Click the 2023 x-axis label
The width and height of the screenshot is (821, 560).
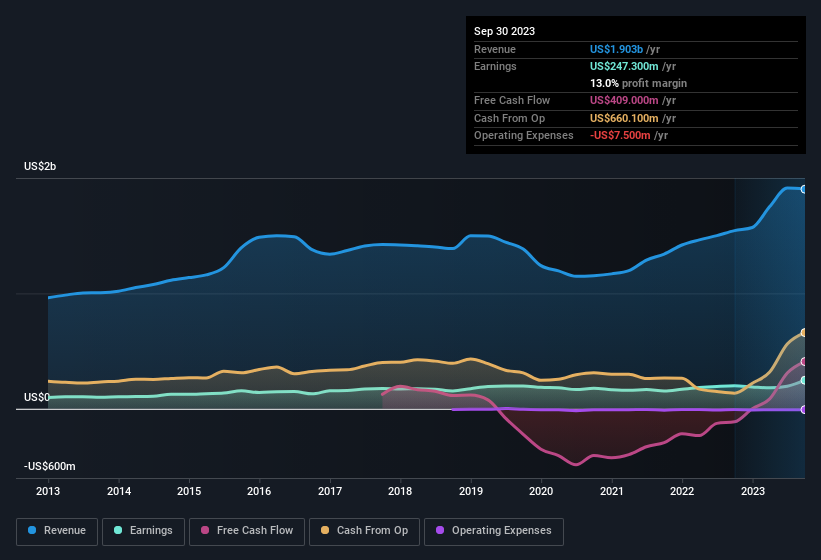point(753,491)
